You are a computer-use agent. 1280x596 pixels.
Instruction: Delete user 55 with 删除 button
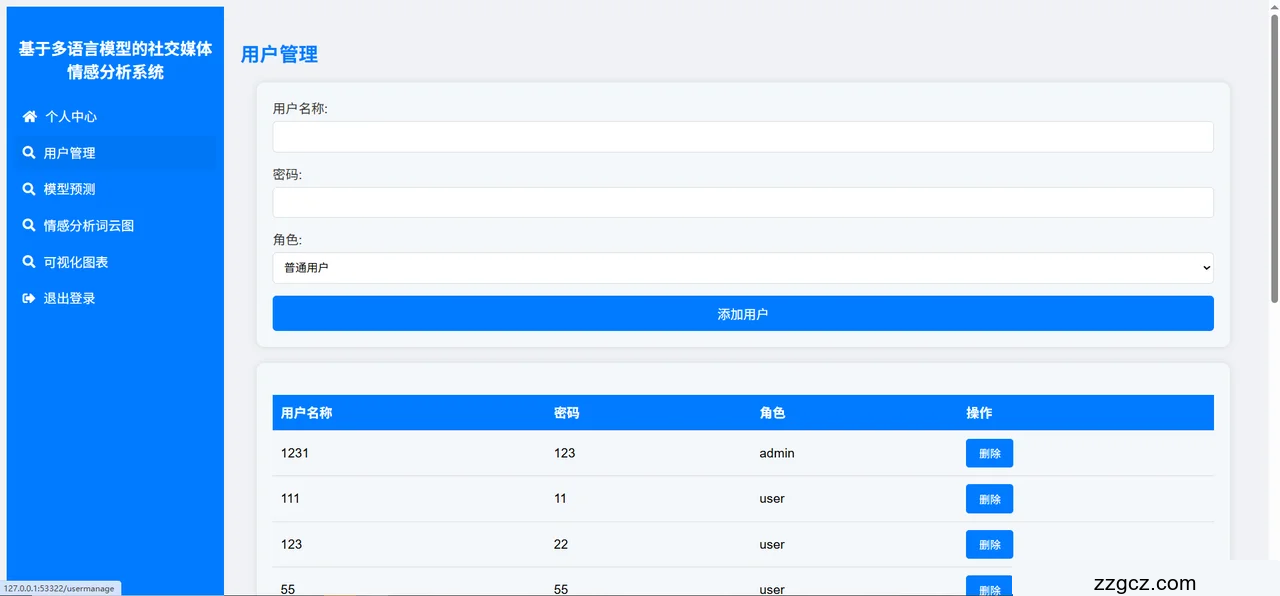pos(989,587)
